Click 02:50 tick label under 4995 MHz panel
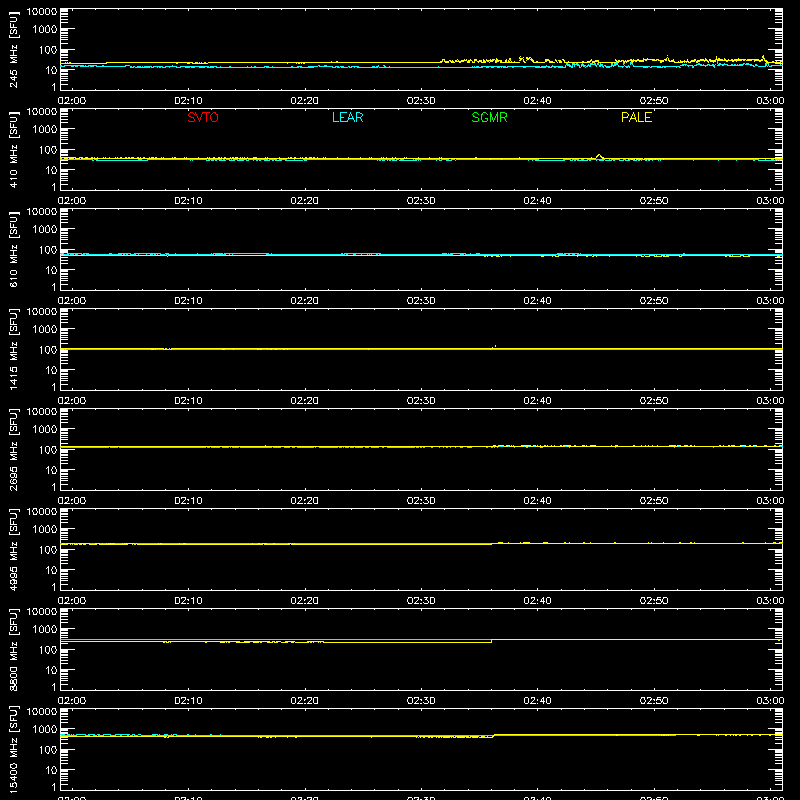 tap(654, 601)
